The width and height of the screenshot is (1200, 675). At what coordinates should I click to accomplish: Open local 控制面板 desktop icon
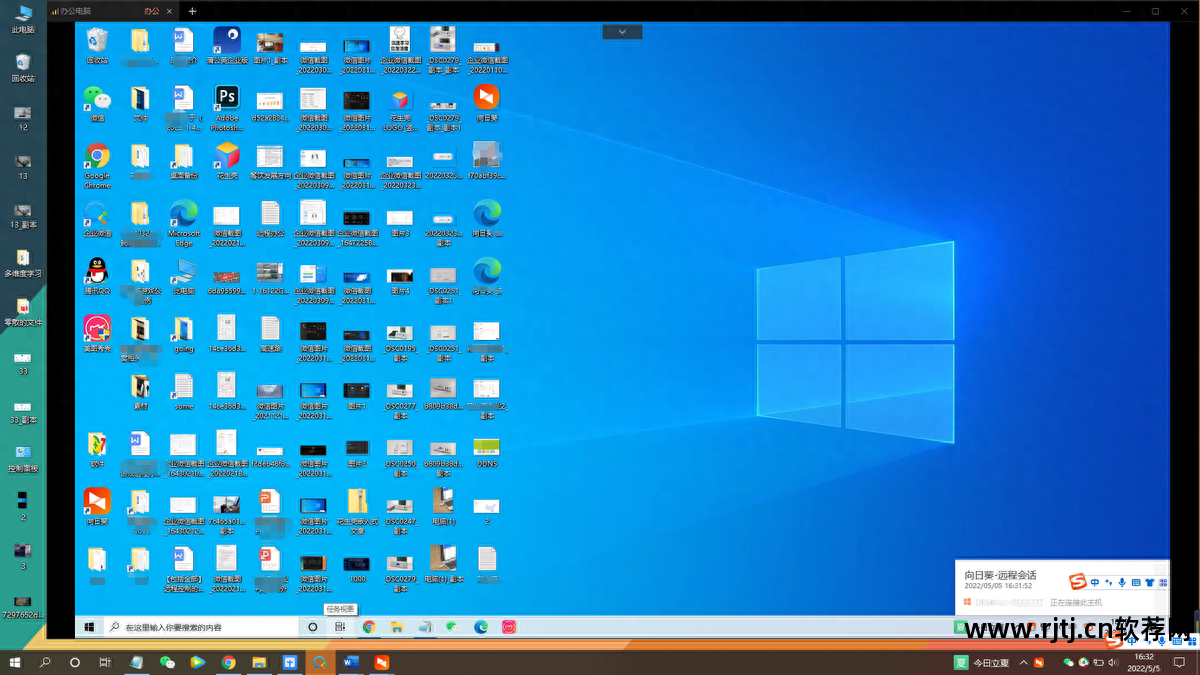click(23, 458)
